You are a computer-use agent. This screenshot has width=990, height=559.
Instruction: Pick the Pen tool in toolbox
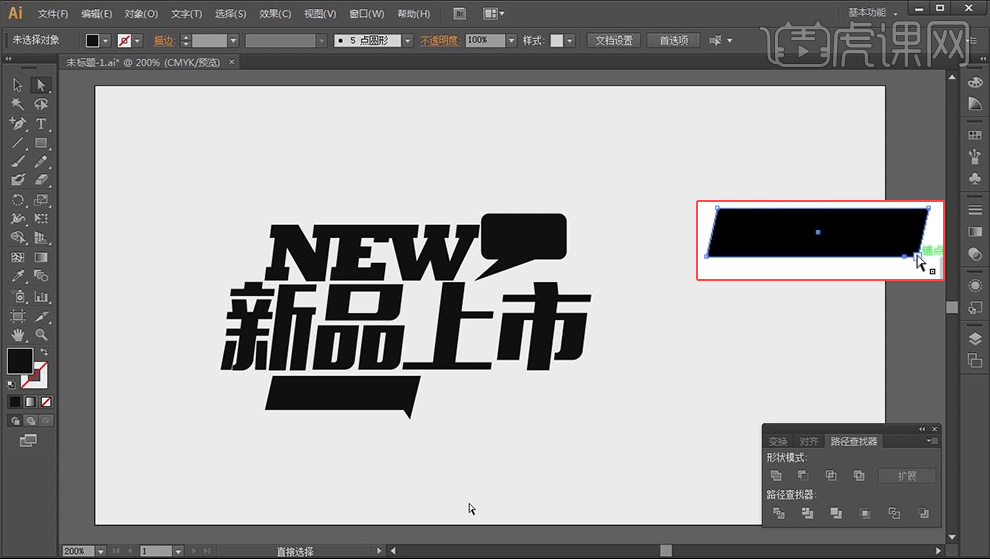[x=18, y=124]
